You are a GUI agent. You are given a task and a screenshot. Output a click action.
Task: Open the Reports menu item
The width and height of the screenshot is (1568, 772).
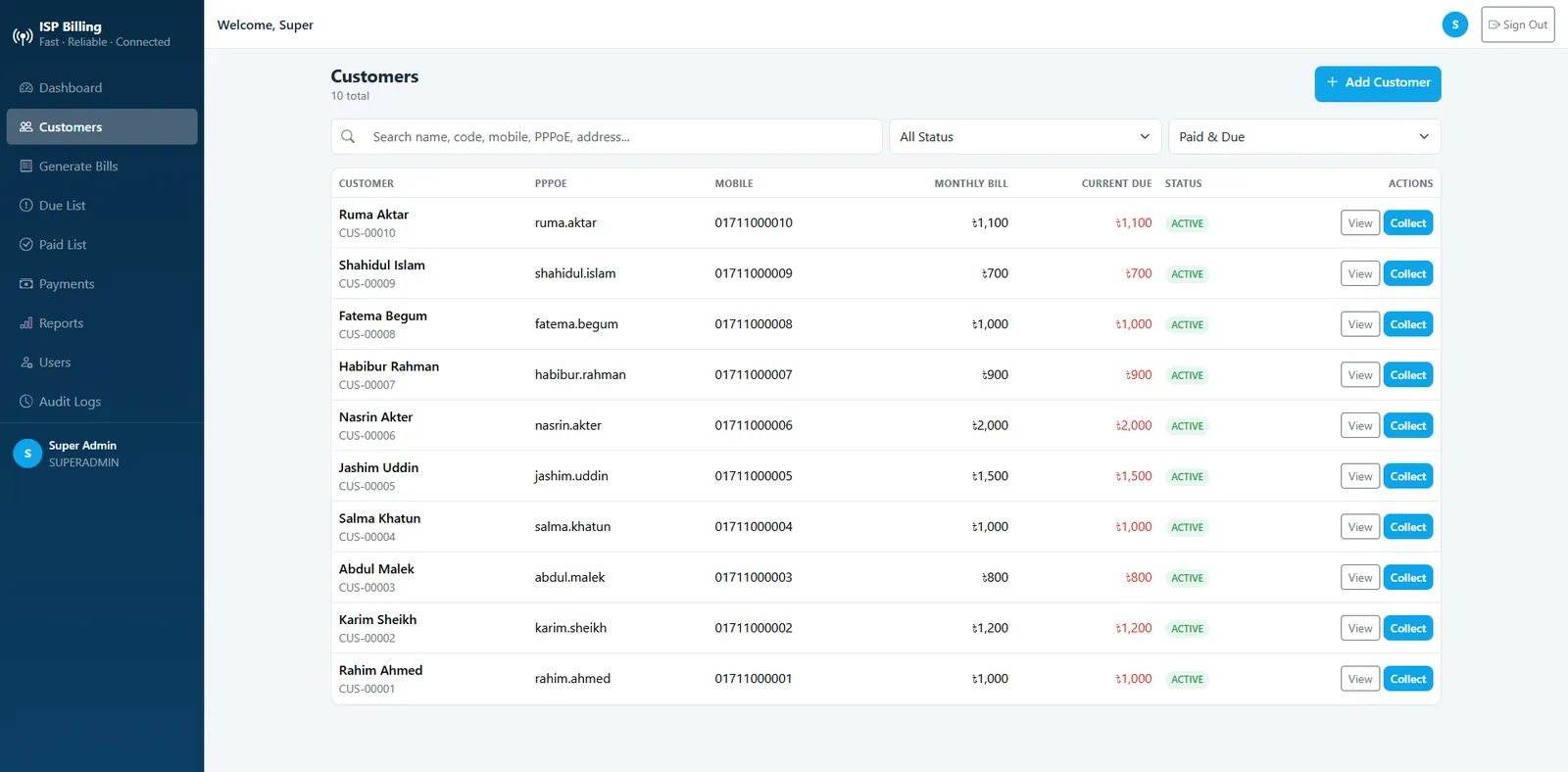[102, 323]
